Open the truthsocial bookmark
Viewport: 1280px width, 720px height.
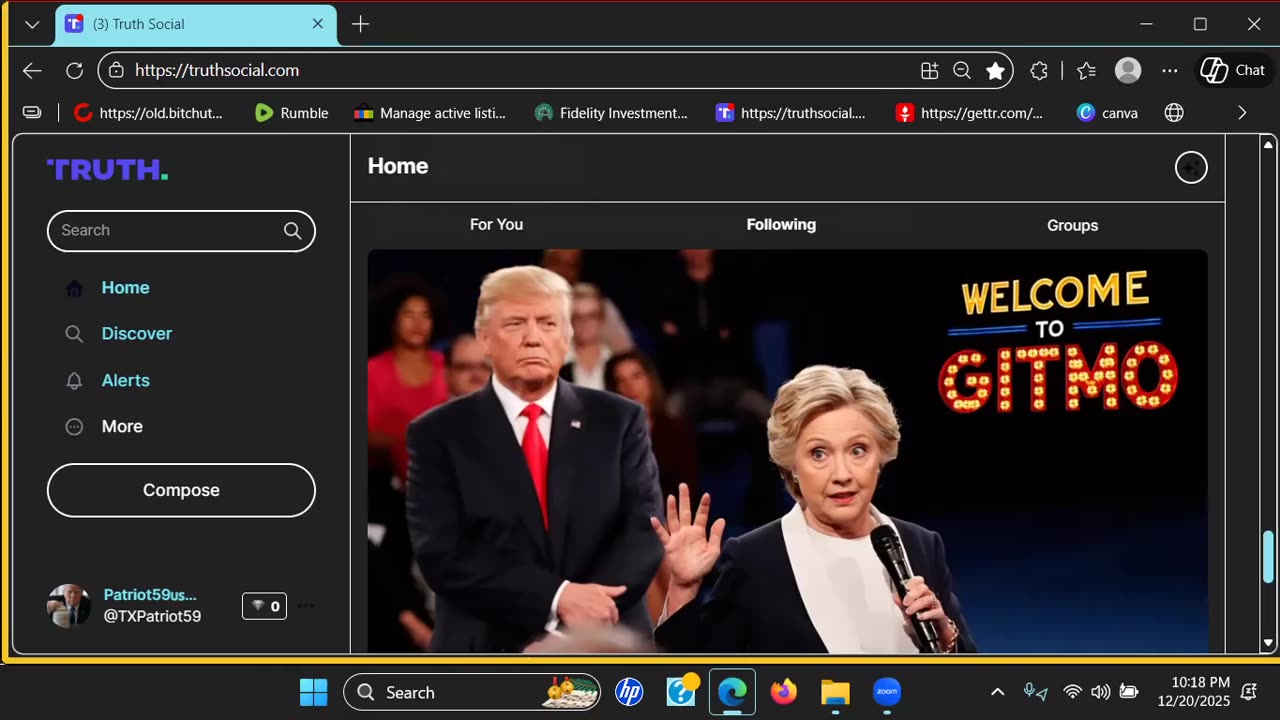[x=791, y=113]
